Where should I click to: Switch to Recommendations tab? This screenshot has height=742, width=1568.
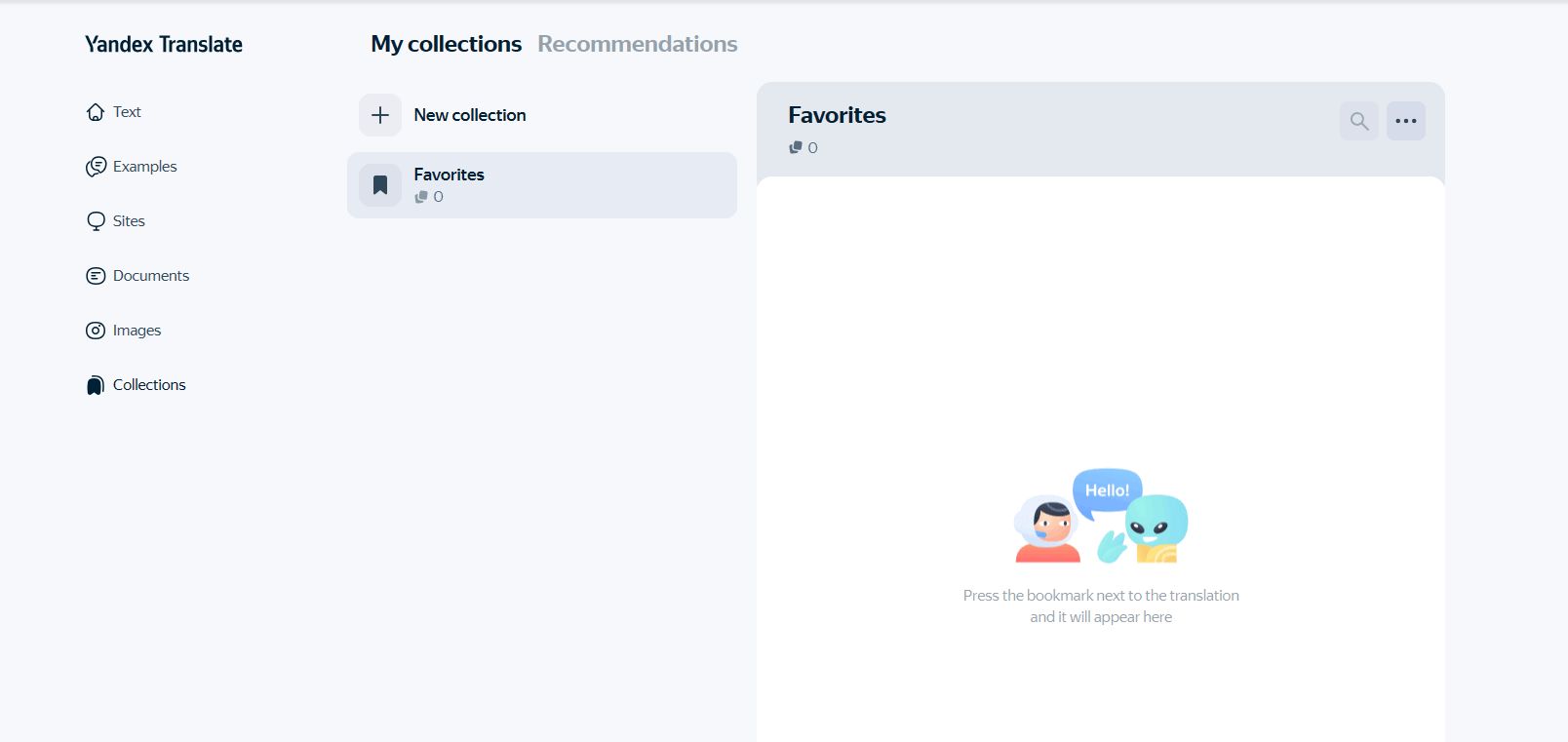[638, 44]
